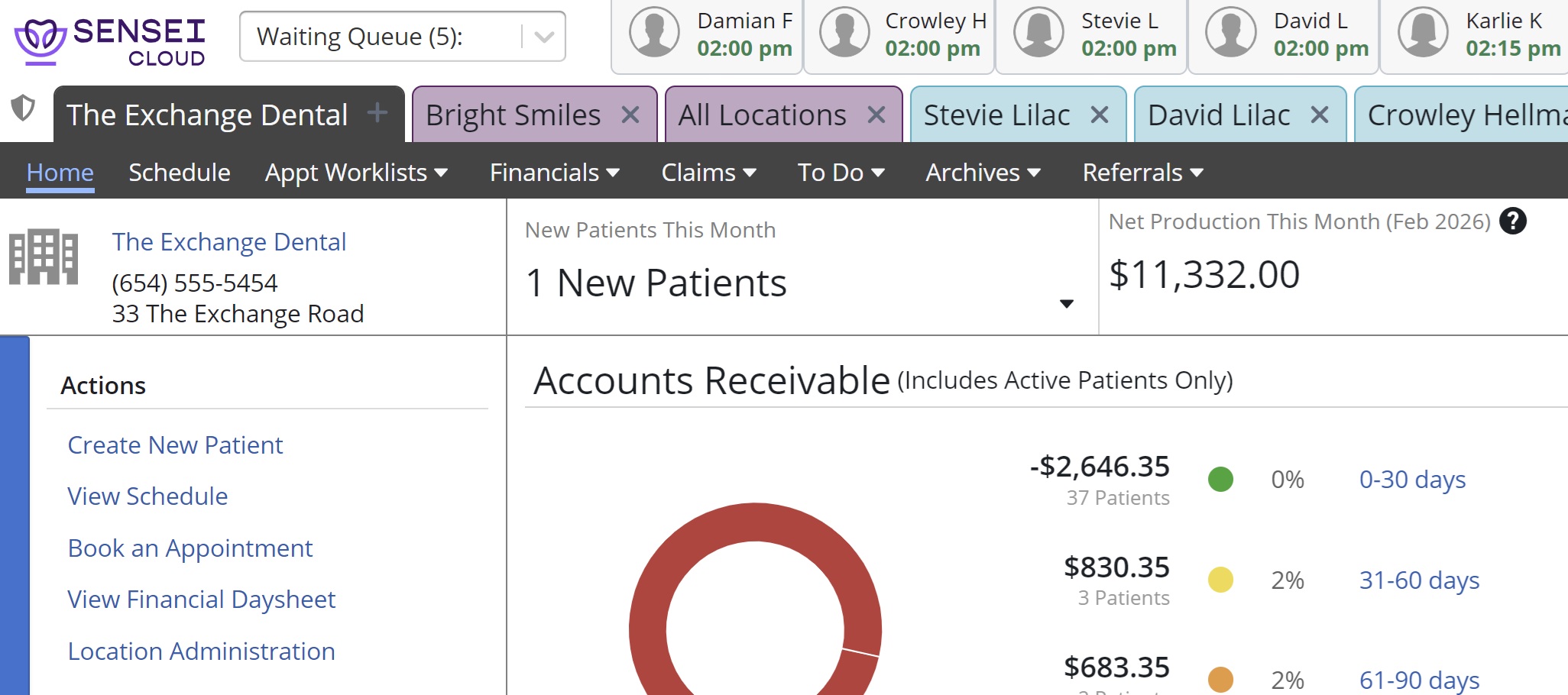Screen dimensions: 1568x695
Task: Open help for Net Production This Month
Action: [1512, 221]
